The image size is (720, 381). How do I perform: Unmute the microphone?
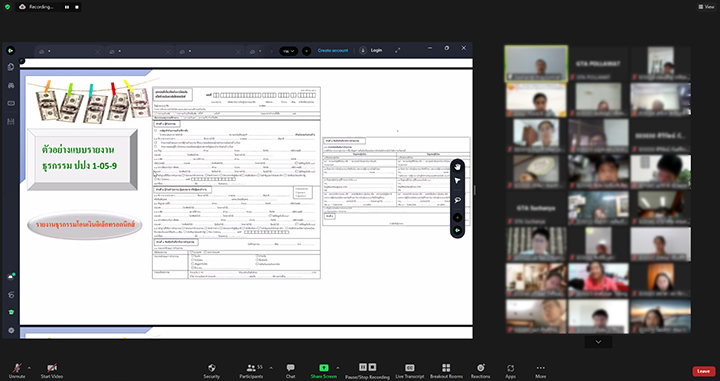point(17,370)
